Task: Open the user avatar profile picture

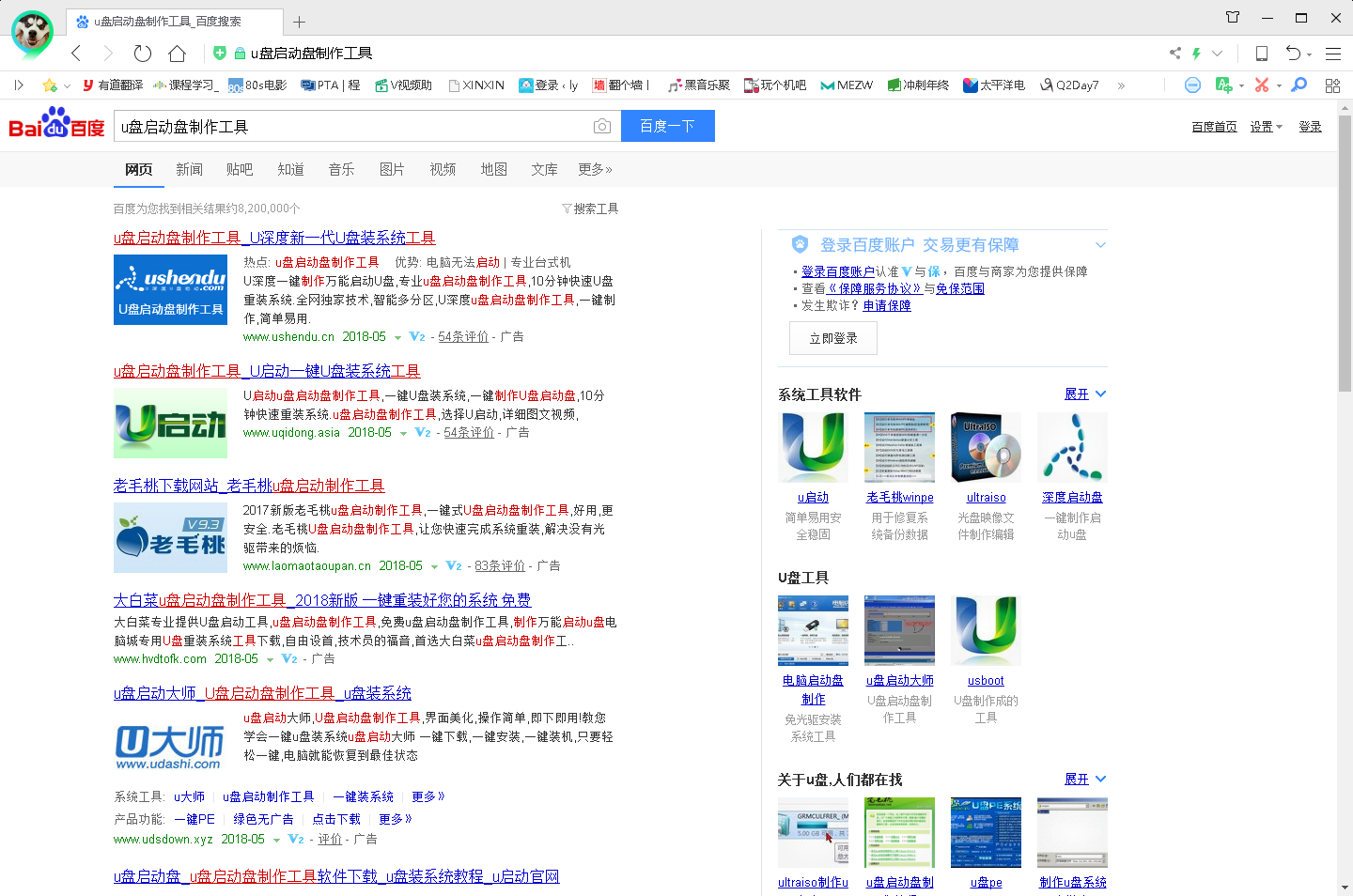Action: (x=32, y=33)
